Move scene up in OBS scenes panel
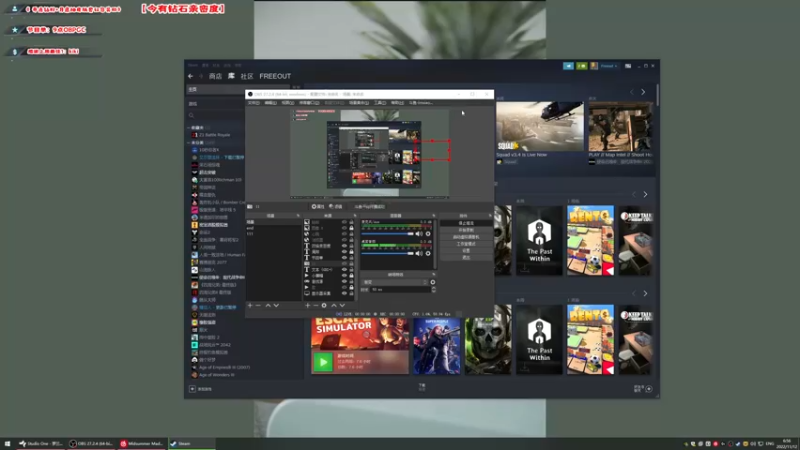 pyautogui.click(x=268, y=305)
